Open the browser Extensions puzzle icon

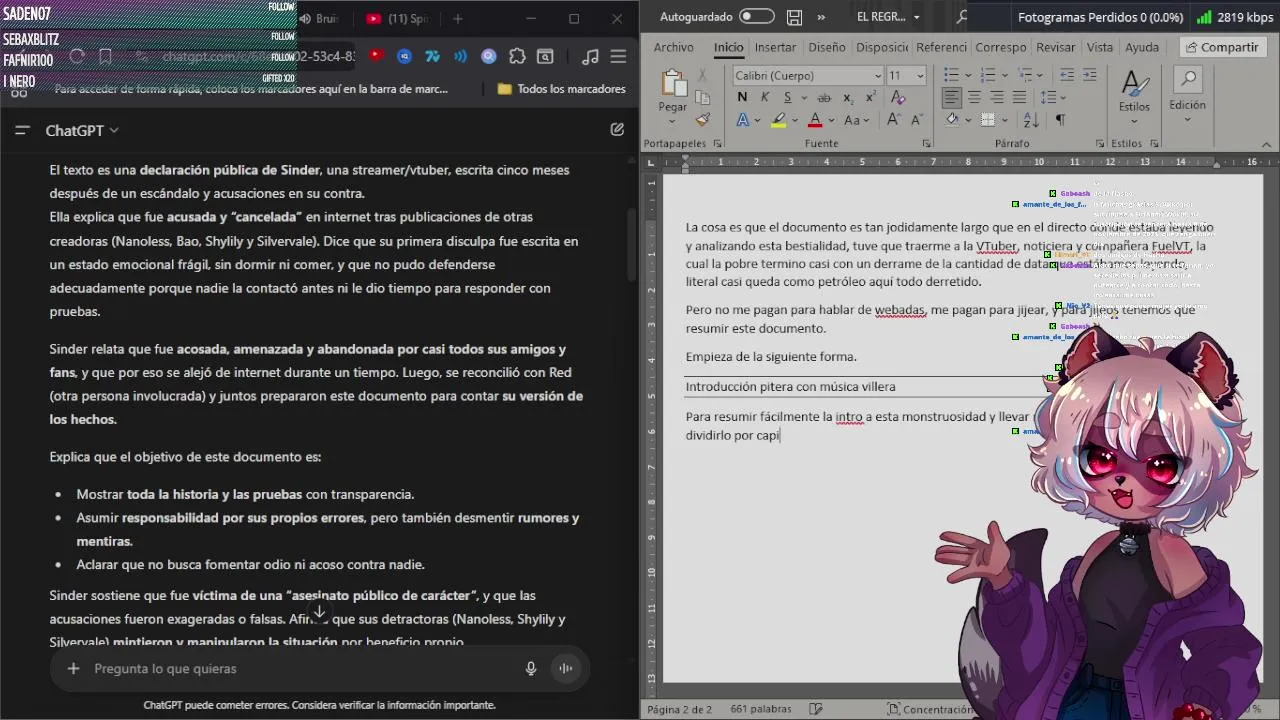coord(517,57)
